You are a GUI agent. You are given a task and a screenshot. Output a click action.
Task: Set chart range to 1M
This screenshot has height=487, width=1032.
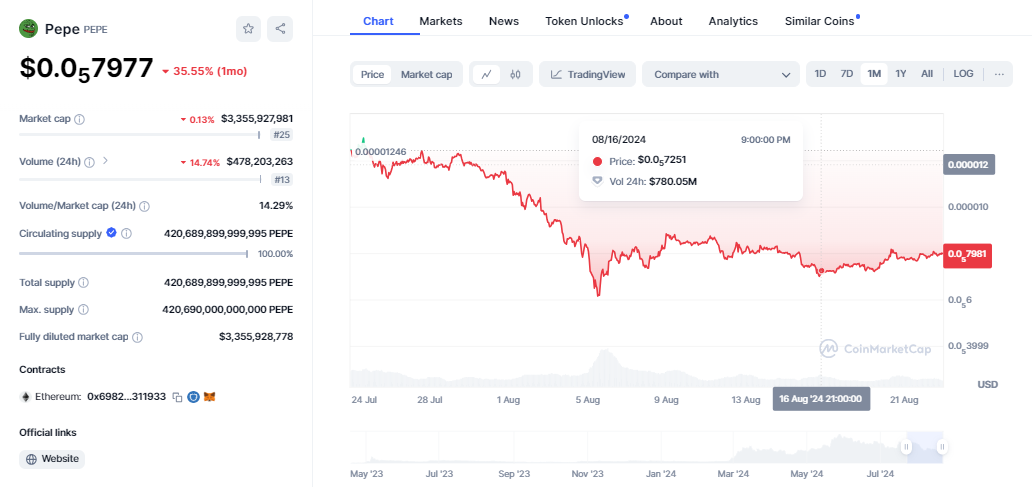pyautogui.click(x=874, y=74)
